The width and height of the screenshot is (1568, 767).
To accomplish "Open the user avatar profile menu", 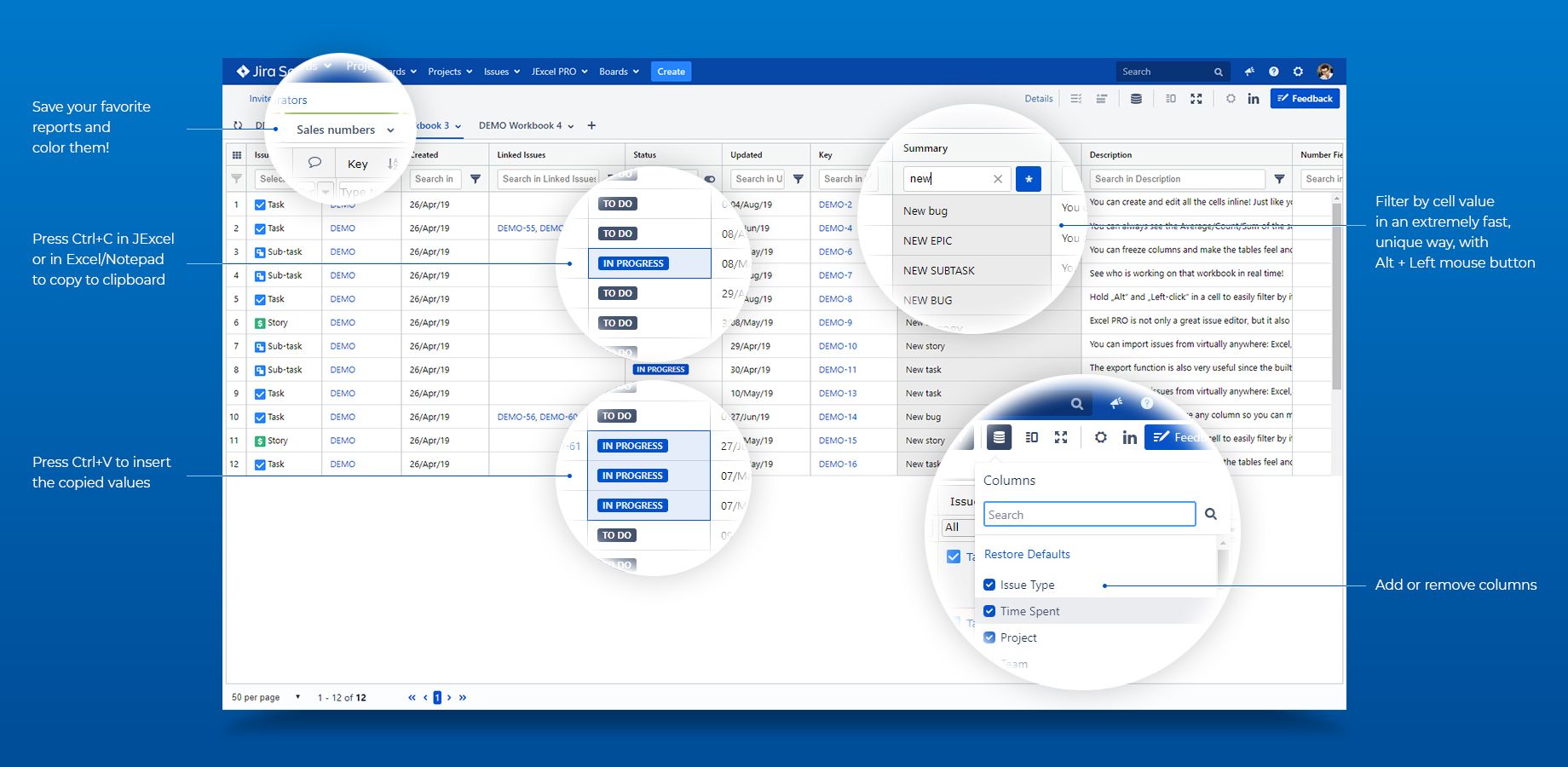I will point(1324,72).
